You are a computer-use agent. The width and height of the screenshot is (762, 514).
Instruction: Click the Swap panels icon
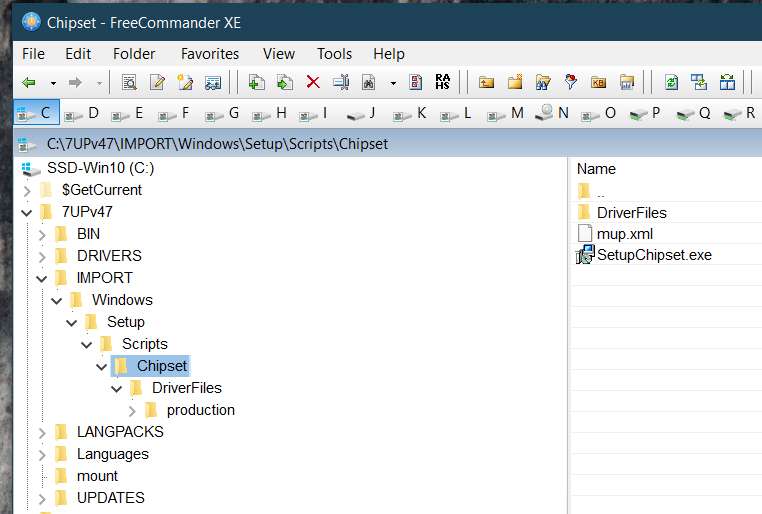(x=727, y=82)
